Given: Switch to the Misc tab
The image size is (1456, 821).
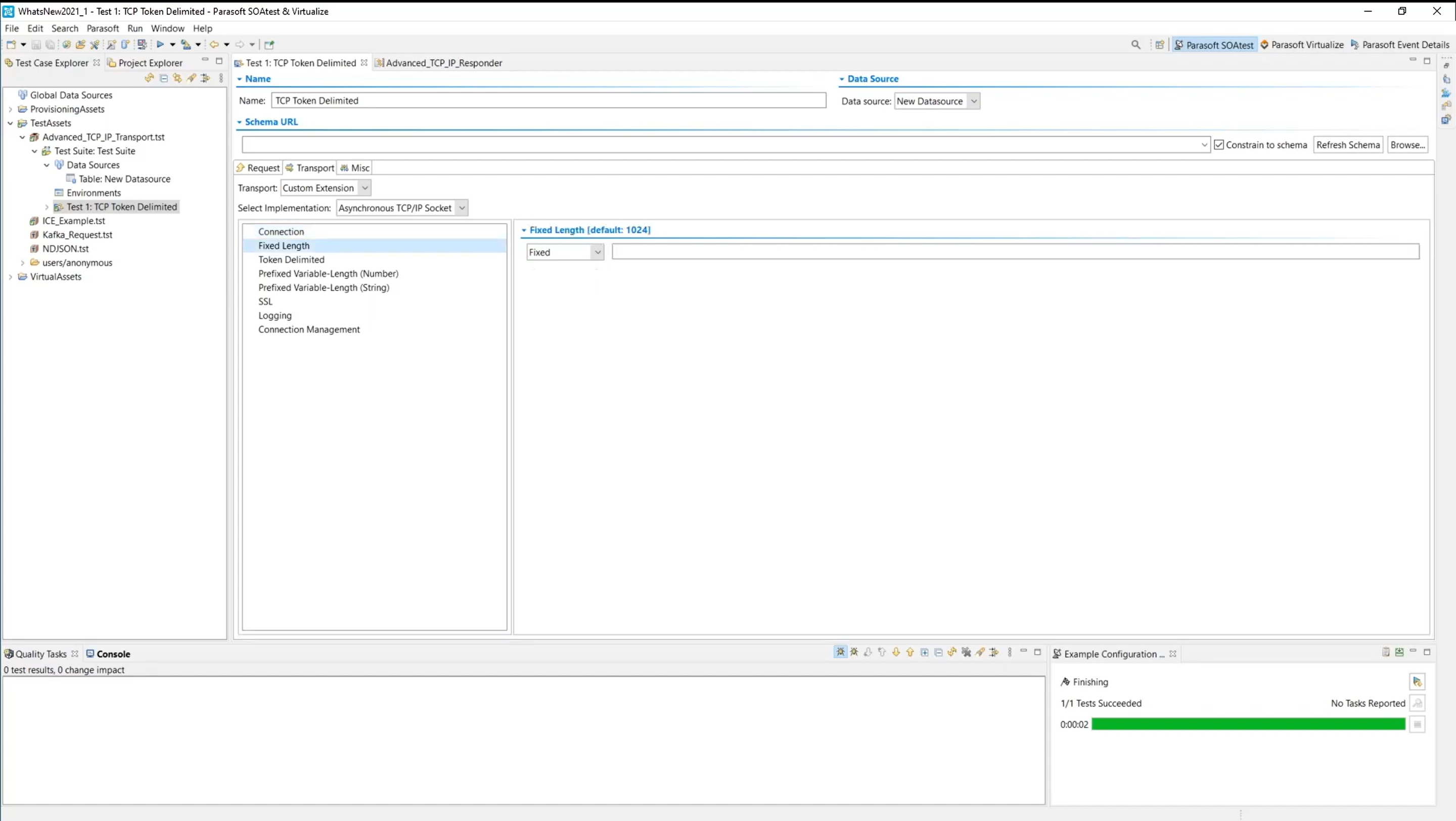Looking at the screenshot, I should point(355,168).
